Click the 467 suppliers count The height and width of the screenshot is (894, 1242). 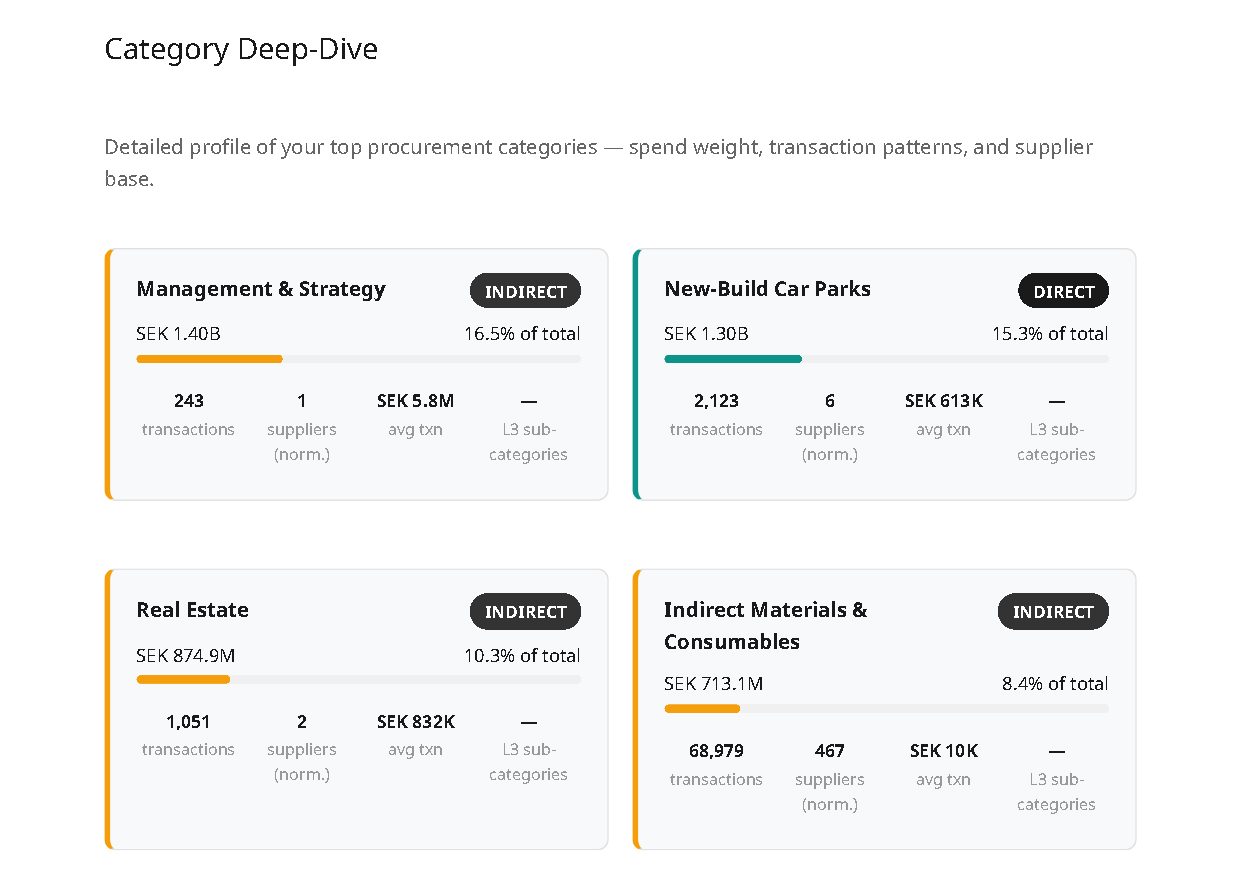point(830,751)
